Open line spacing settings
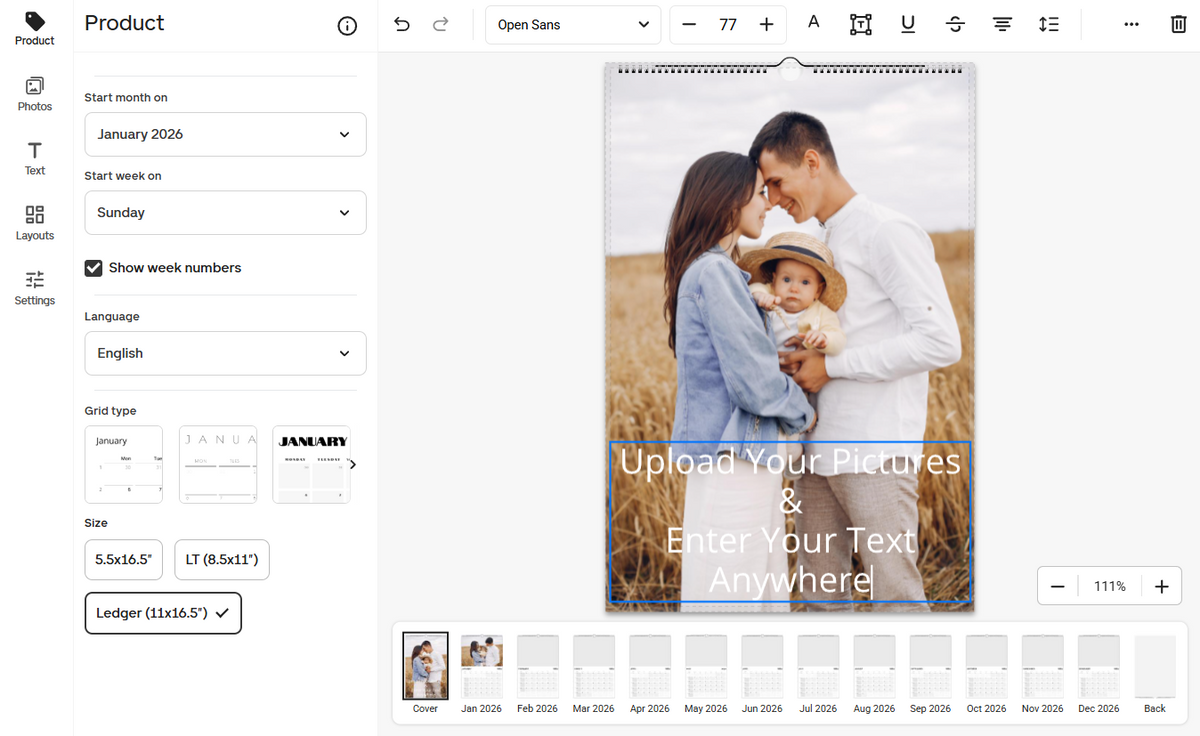The height and width of the screenshot is (736, 1200). [1048, 25]
